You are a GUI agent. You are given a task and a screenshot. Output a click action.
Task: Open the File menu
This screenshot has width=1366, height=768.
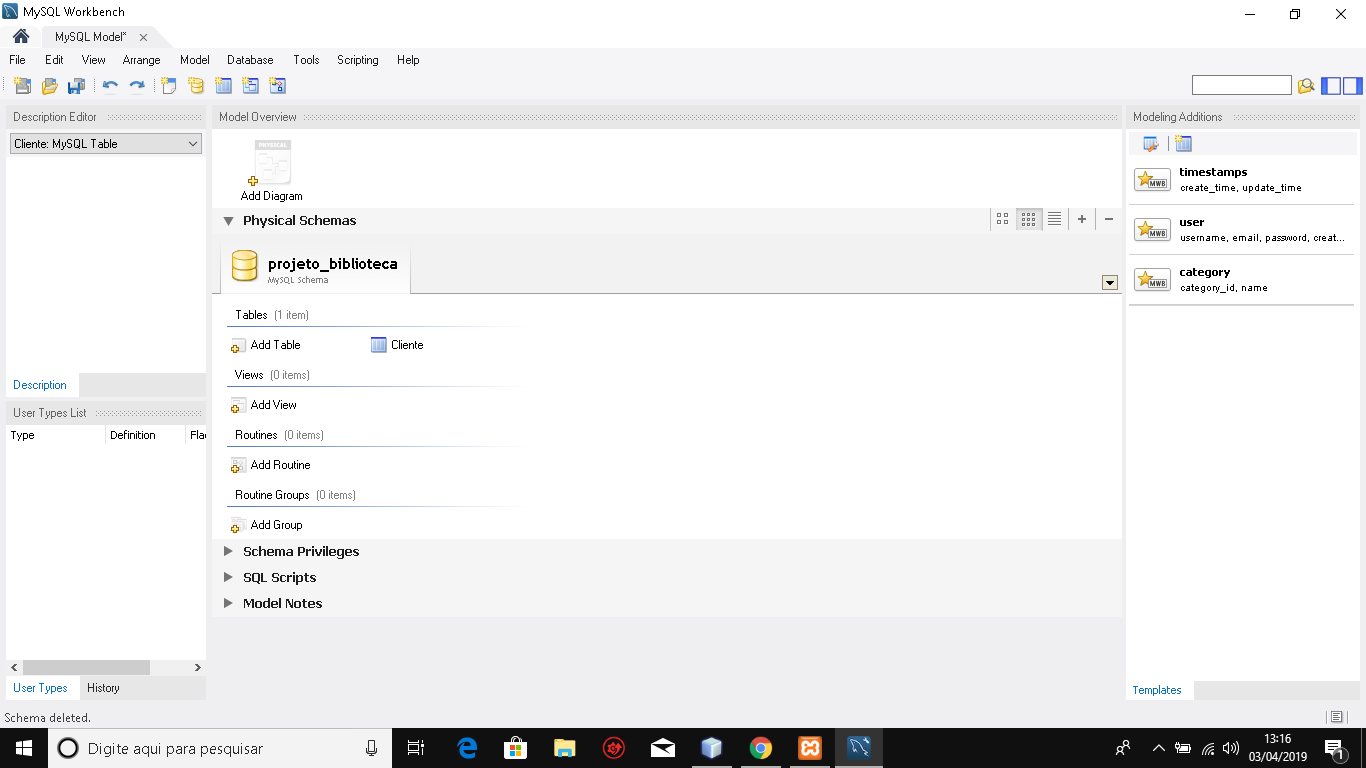(x=17, y=60)
